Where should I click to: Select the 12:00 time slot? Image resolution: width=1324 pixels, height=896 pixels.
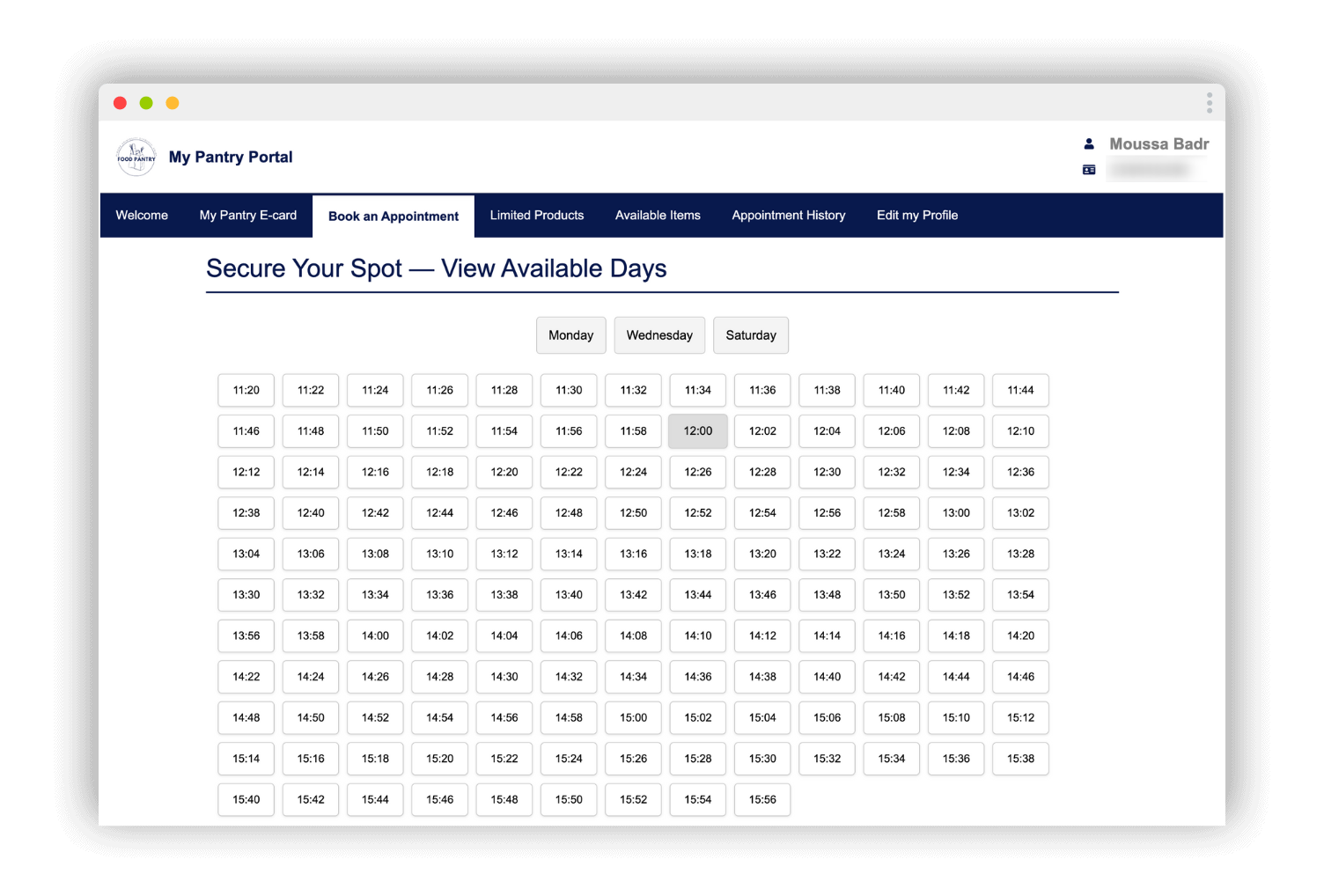pyautogui.click(x=698, y=431)
